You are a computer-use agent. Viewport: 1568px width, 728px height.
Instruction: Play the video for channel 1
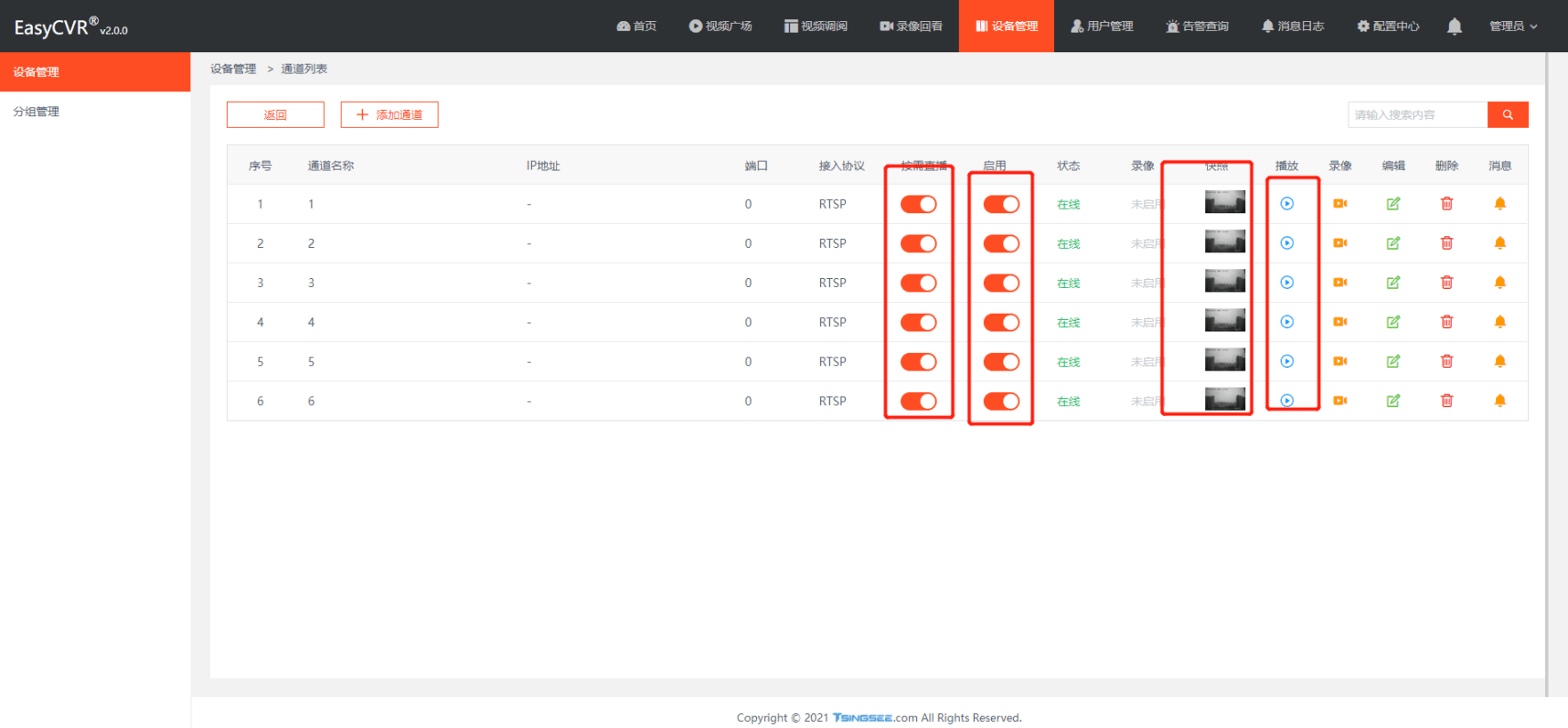click(x=1286, y=204)
